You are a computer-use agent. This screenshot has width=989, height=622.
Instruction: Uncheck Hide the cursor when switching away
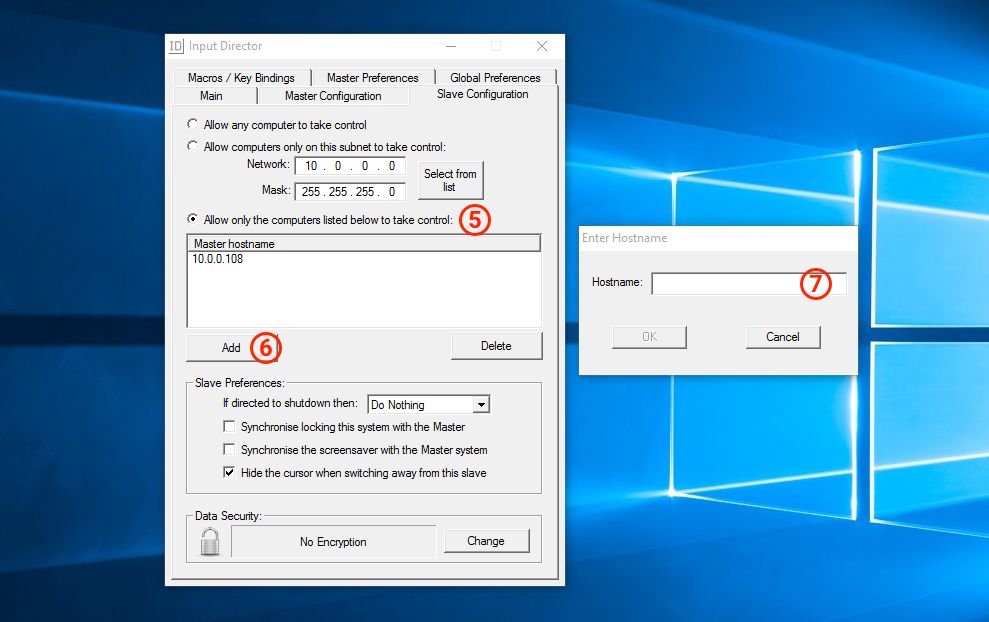[229, 472]
